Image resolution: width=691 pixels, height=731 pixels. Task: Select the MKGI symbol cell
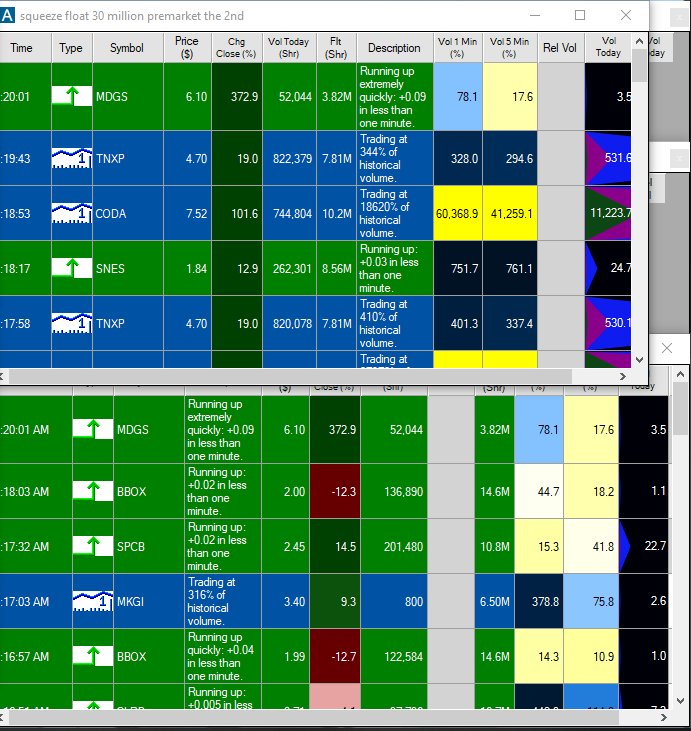(130, 601)
